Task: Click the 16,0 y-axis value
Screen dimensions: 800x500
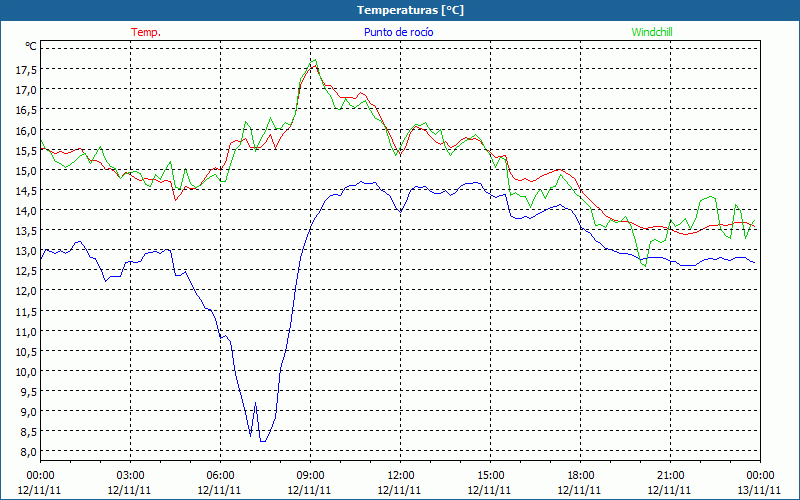Action: pyautogui.click(x=26, y=131)
